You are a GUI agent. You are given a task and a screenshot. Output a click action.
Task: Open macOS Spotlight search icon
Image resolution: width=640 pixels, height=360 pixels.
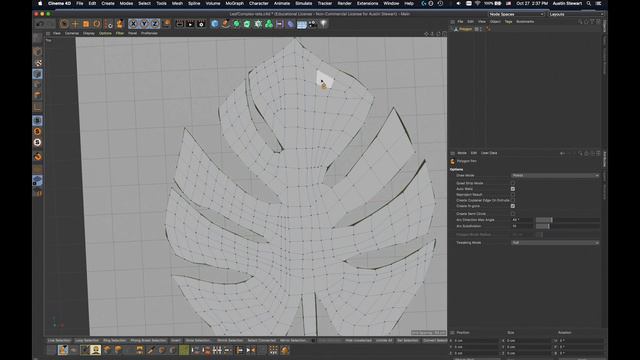tap(589, 3)
